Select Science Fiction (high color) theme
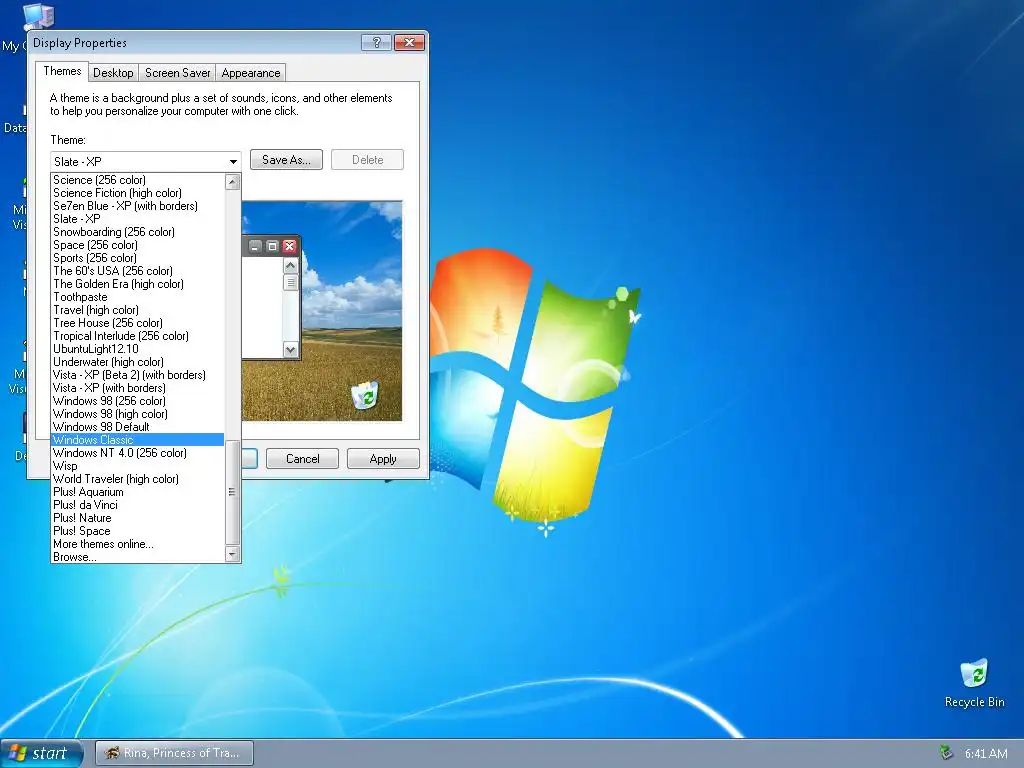1024x768 pixels. [x=138, y=193]
